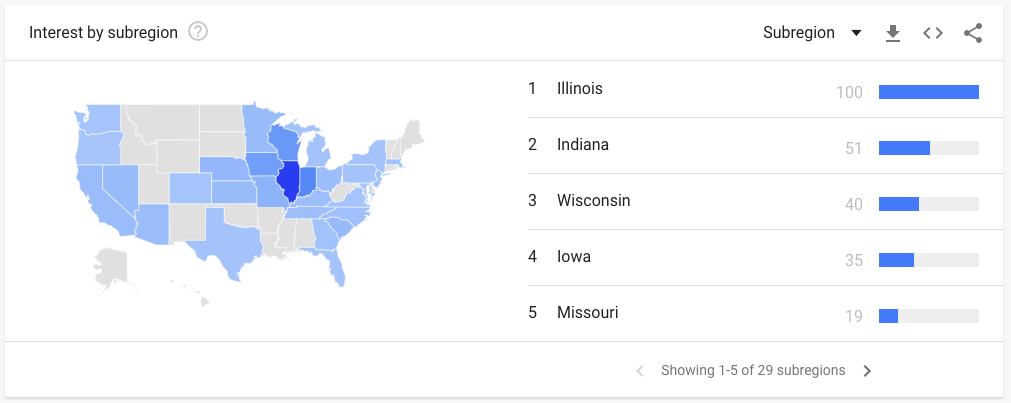Download subregion data as CSV

[892, 33]
